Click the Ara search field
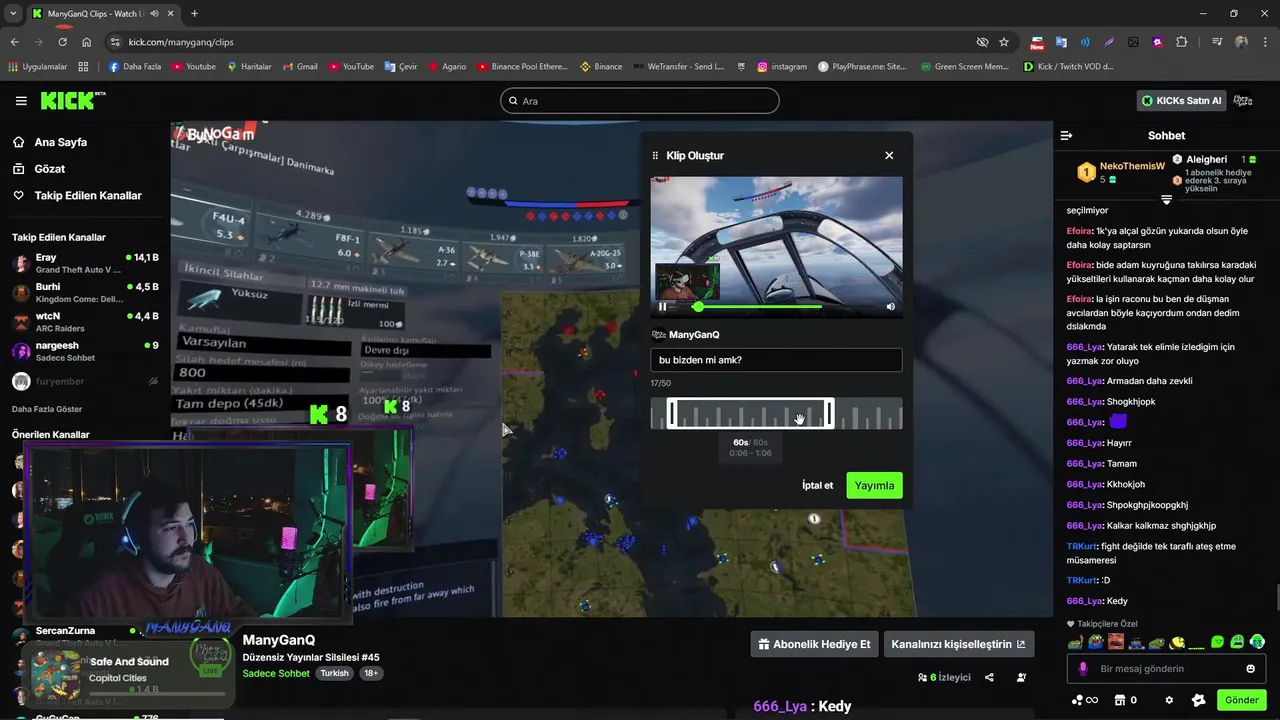Image resolution: width=1280 pixels, height=720 pixels. [639, 101]
